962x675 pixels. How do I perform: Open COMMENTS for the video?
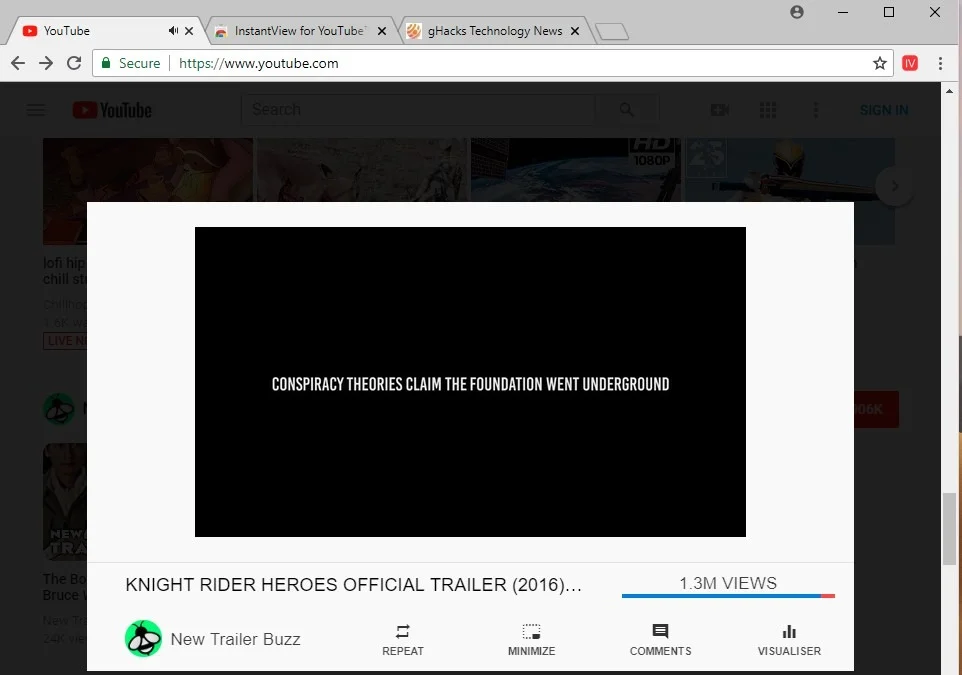coord(660,640)
